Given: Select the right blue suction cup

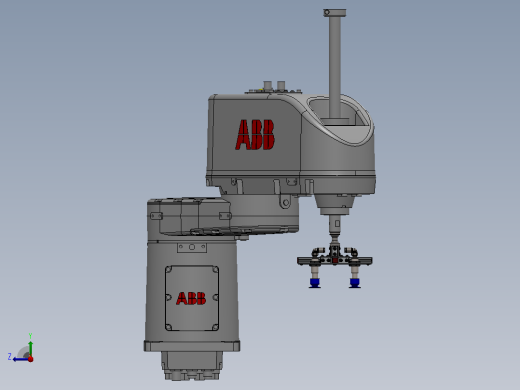Looking at the screenshot, I should (x=355, y=283).
